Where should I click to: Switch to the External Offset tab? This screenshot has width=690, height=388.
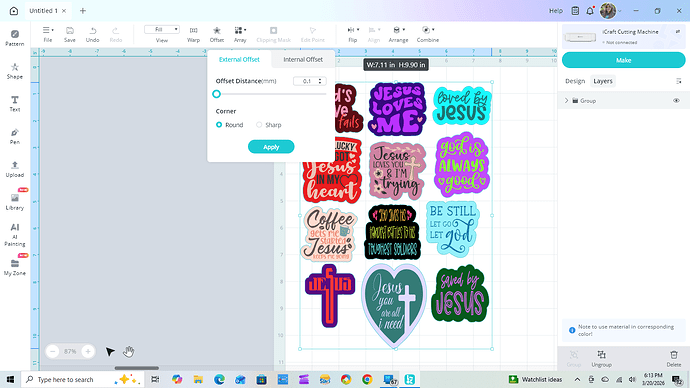click(239, 59)
